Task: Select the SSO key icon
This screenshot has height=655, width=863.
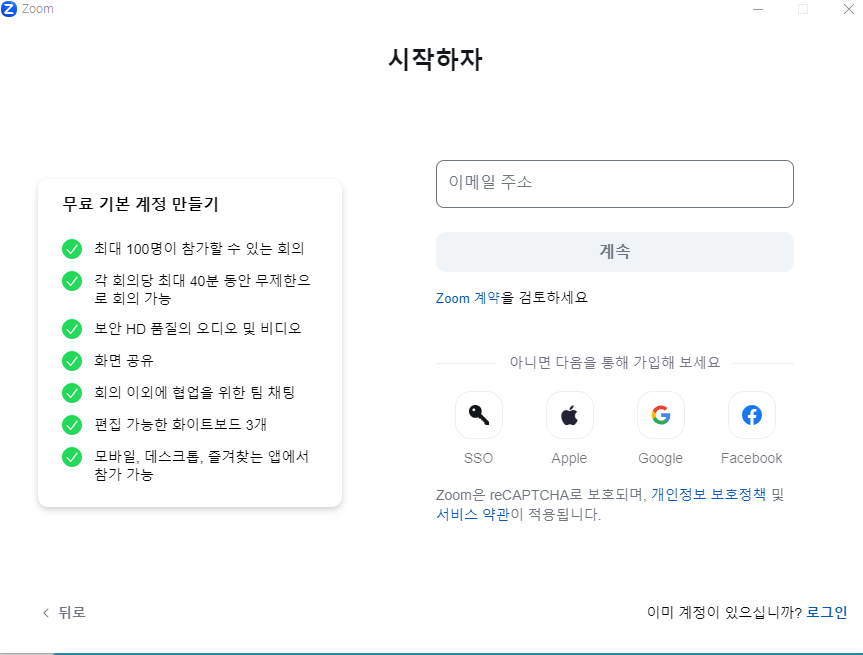Action: pyautogui.click(x=478, y=414)
